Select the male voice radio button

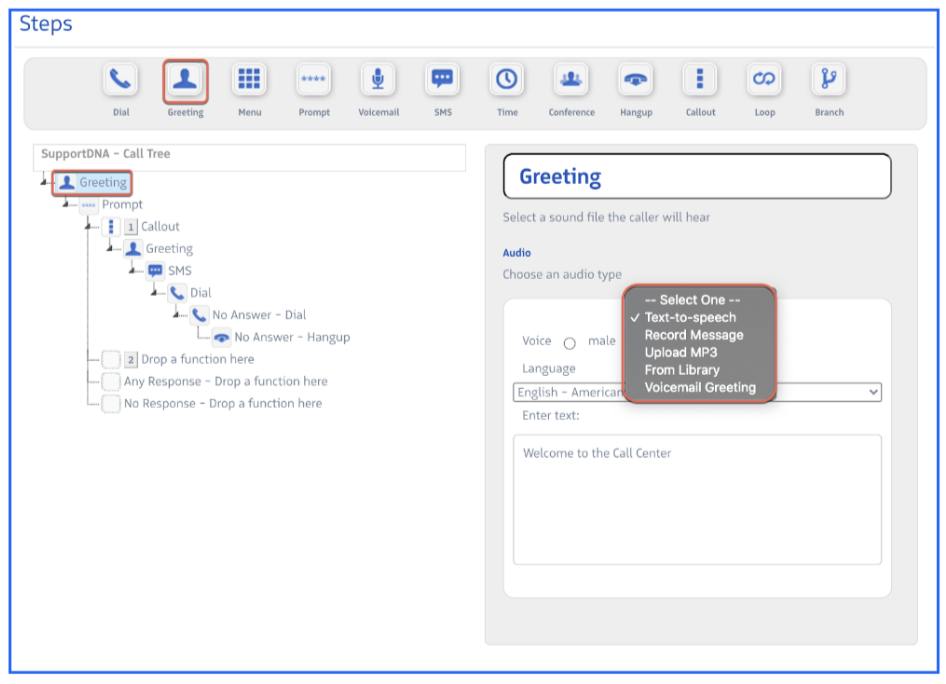(x=569, y=343)
